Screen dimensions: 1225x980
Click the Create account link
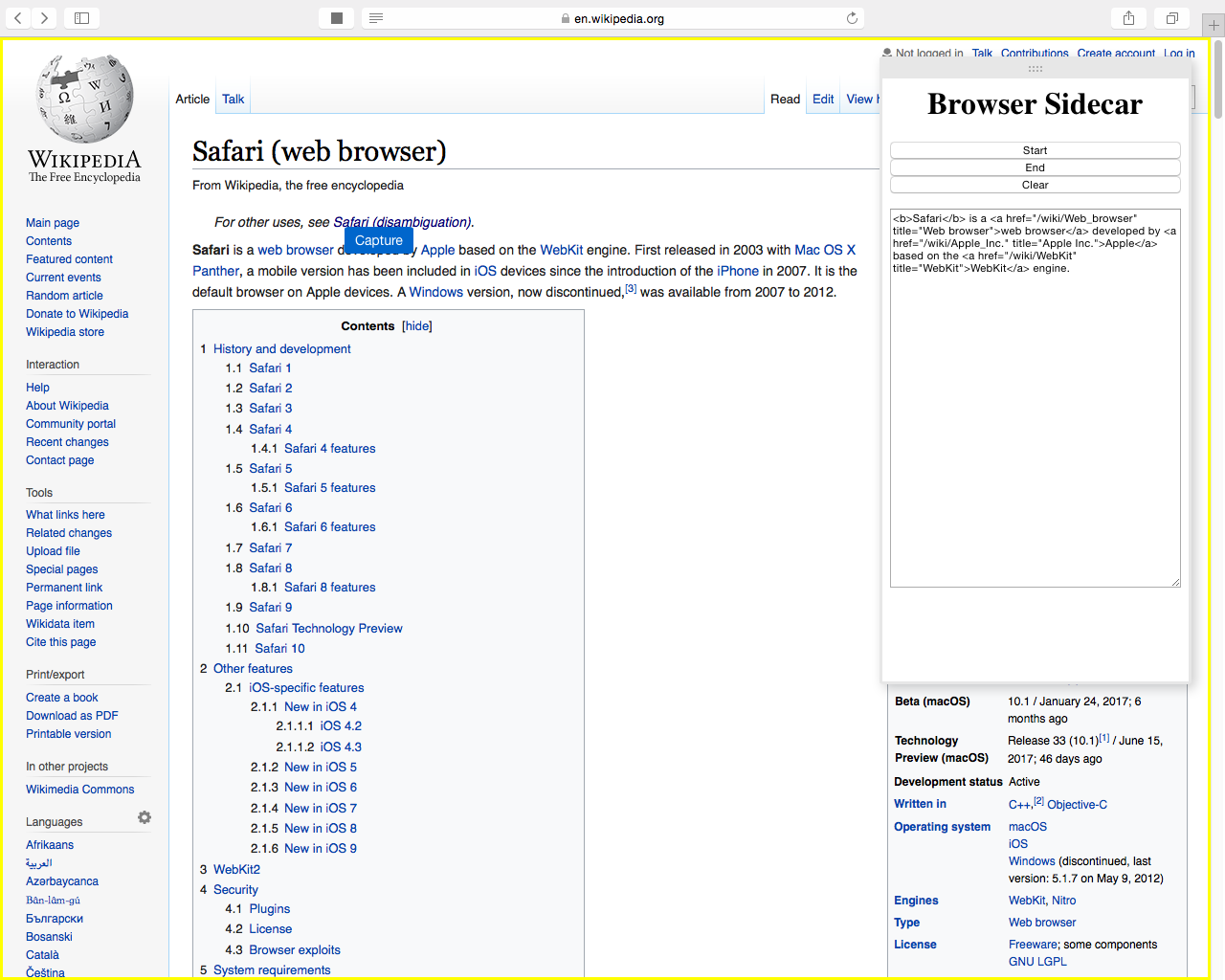click(1116, 54)
